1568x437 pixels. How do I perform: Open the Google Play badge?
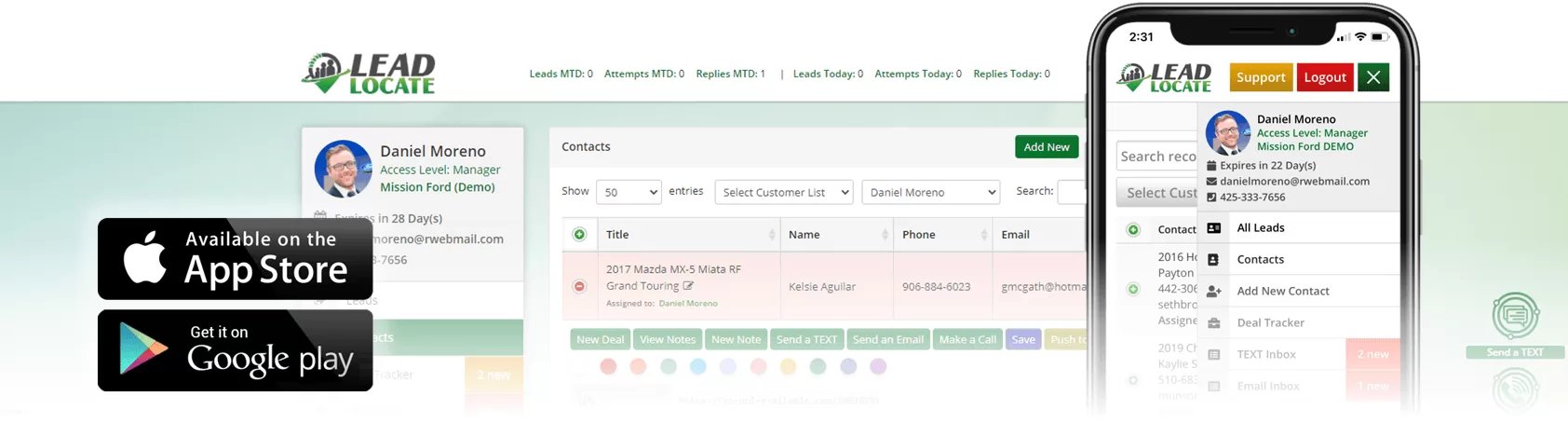pyautogui.click(x=235, y=350)
